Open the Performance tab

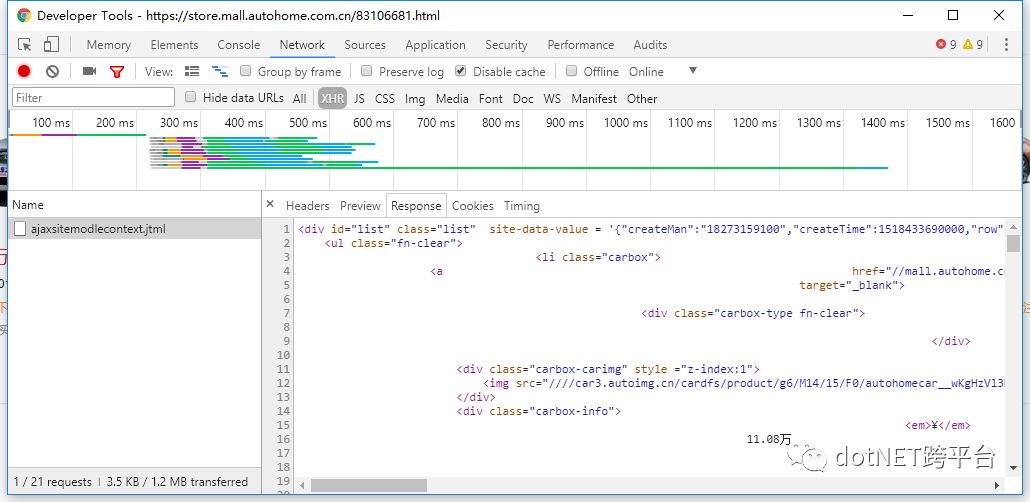pos(581,45)
